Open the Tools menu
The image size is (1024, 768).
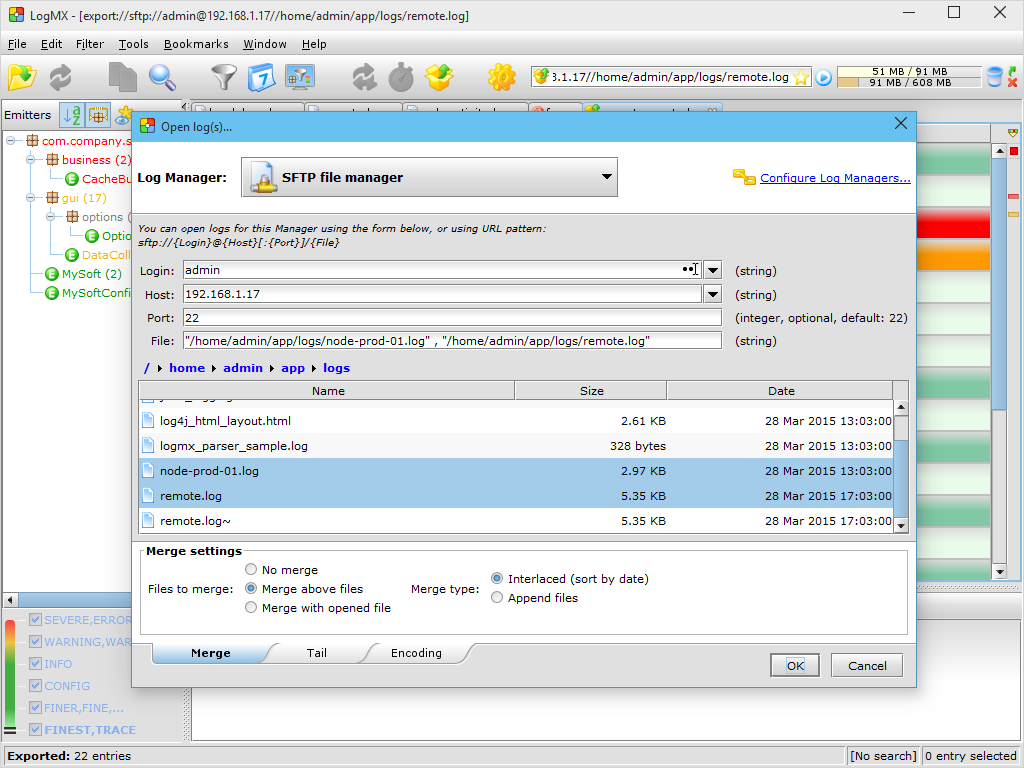tap(133, 44)
